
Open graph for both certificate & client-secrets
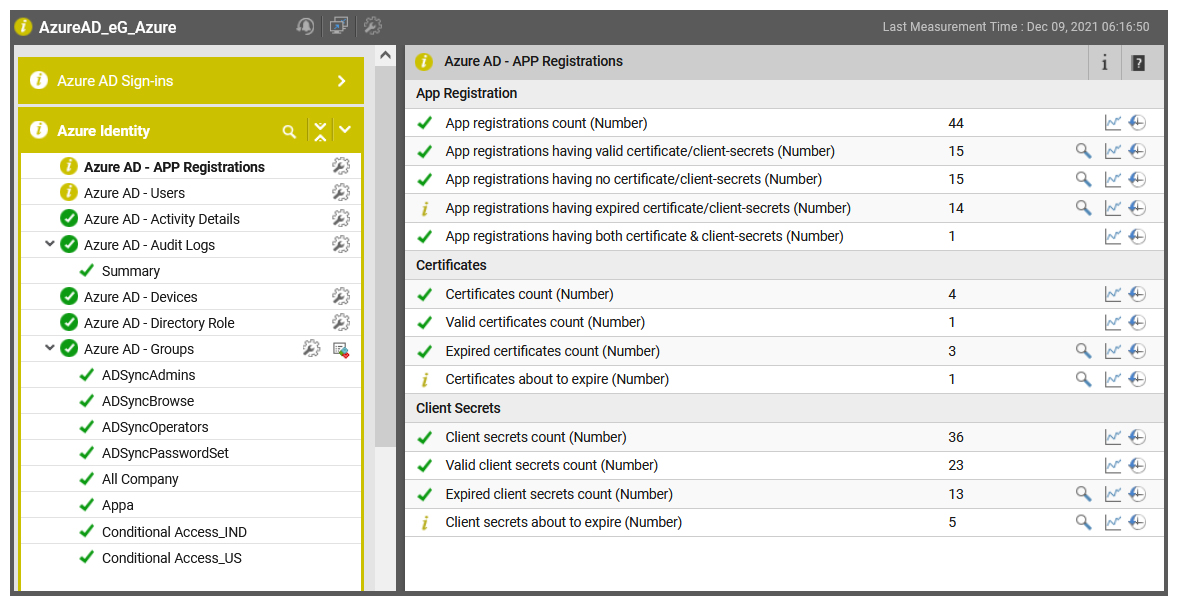tap(1113, 237)
